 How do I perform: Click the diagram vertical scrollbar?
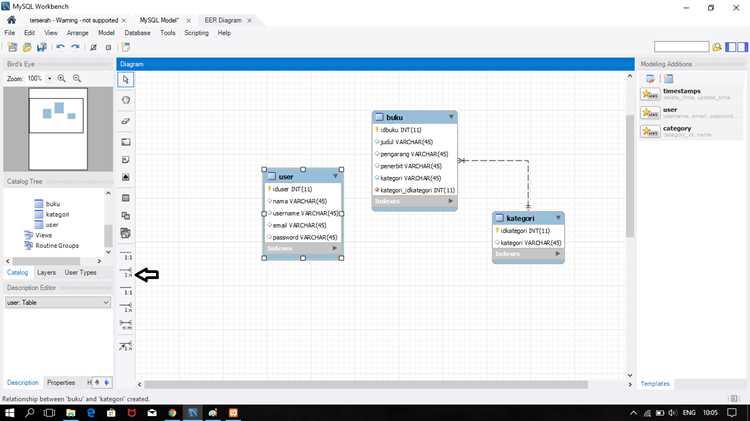click(630, 175)
